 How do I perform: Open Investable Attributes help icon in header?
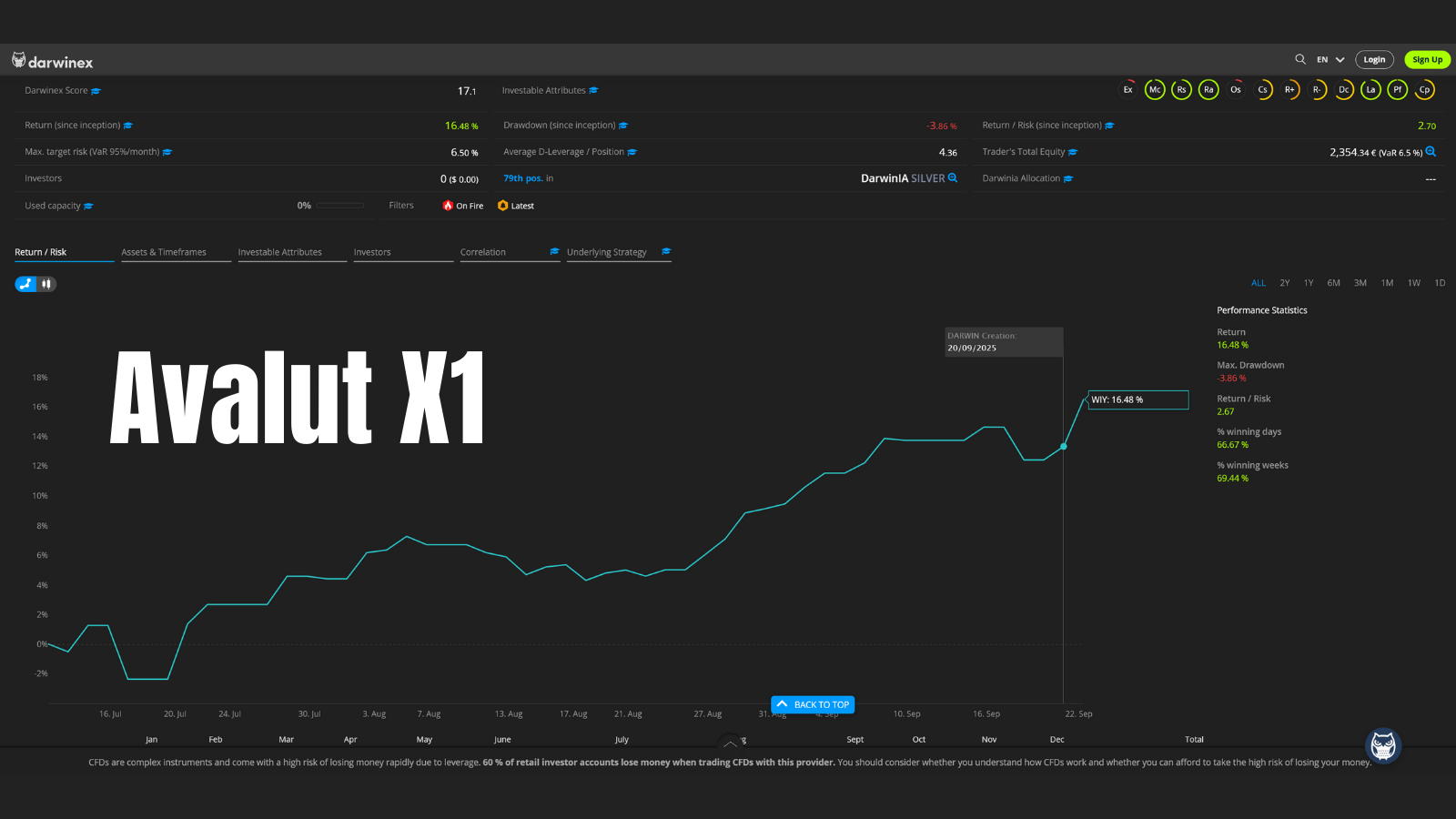tap(593, 90)
